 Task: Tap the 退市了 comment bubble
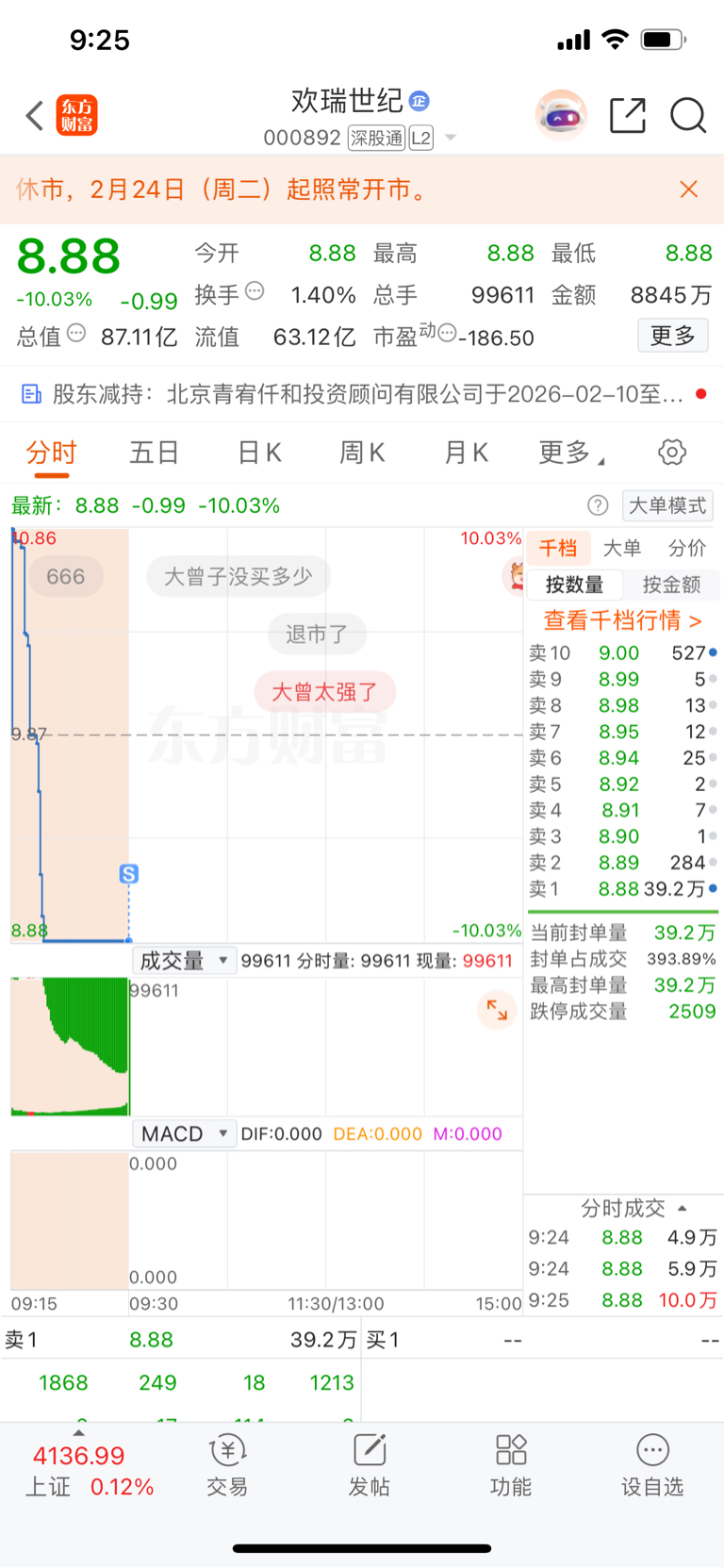(x=317, y=634)
